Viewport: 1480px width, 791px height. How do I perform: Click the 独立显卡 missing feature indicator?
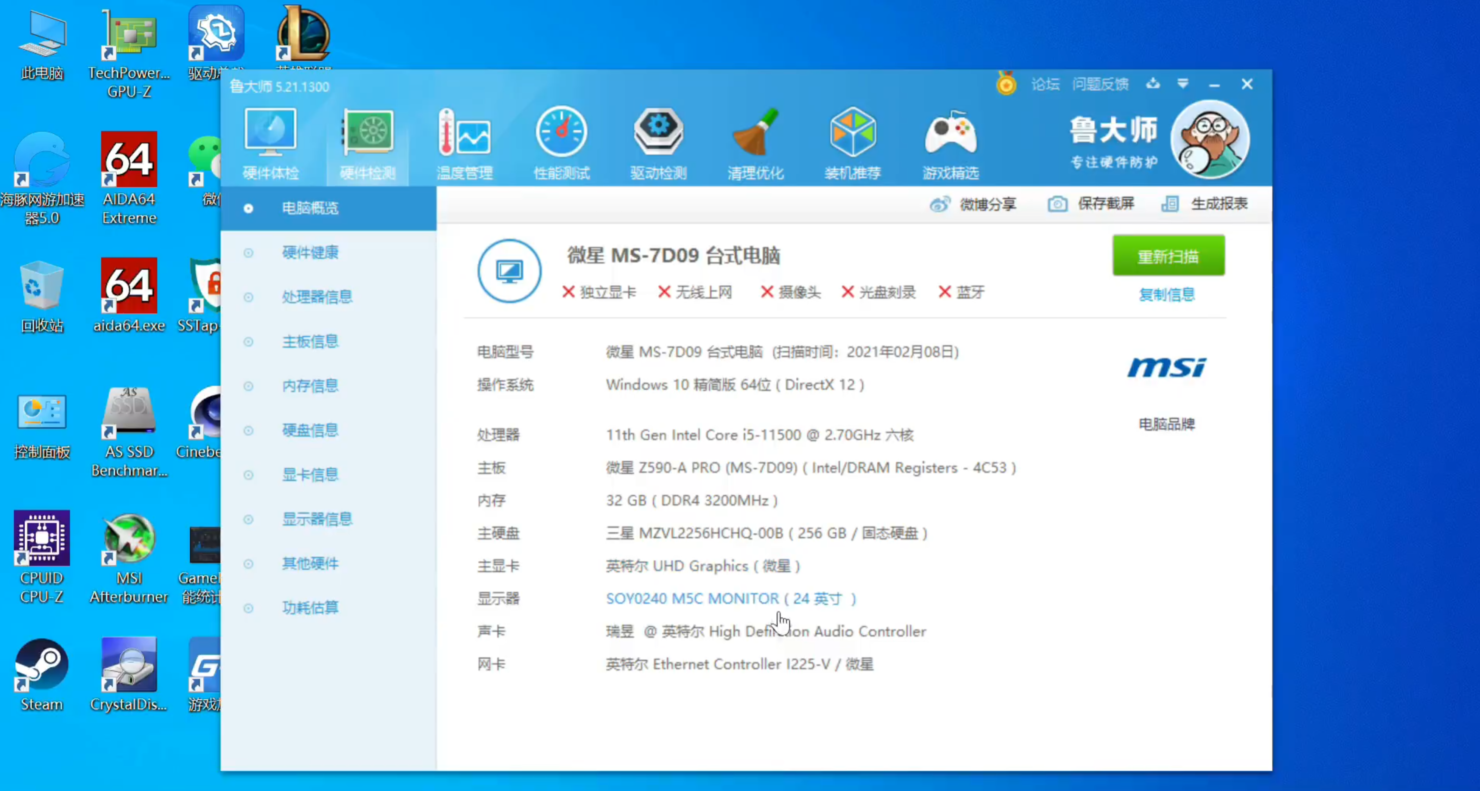(x=599, y=292)
